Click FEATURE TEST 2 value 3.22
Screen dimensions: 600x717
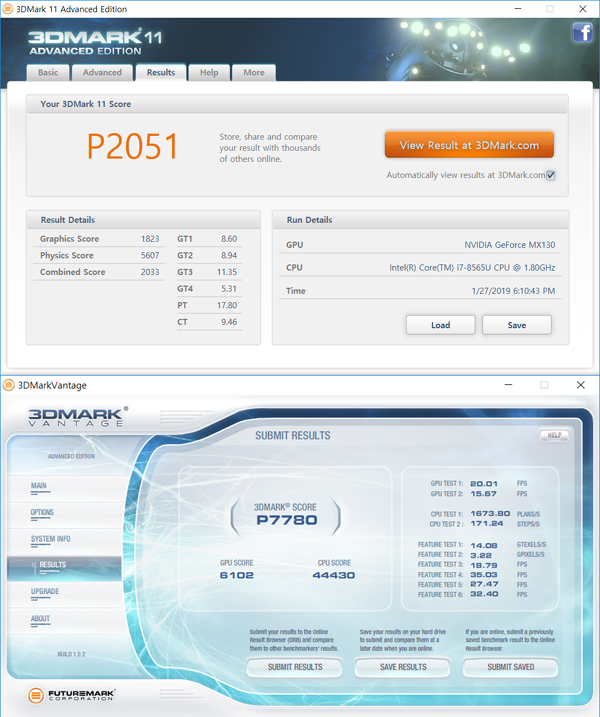pyautogui.click(x=481, y=555)
